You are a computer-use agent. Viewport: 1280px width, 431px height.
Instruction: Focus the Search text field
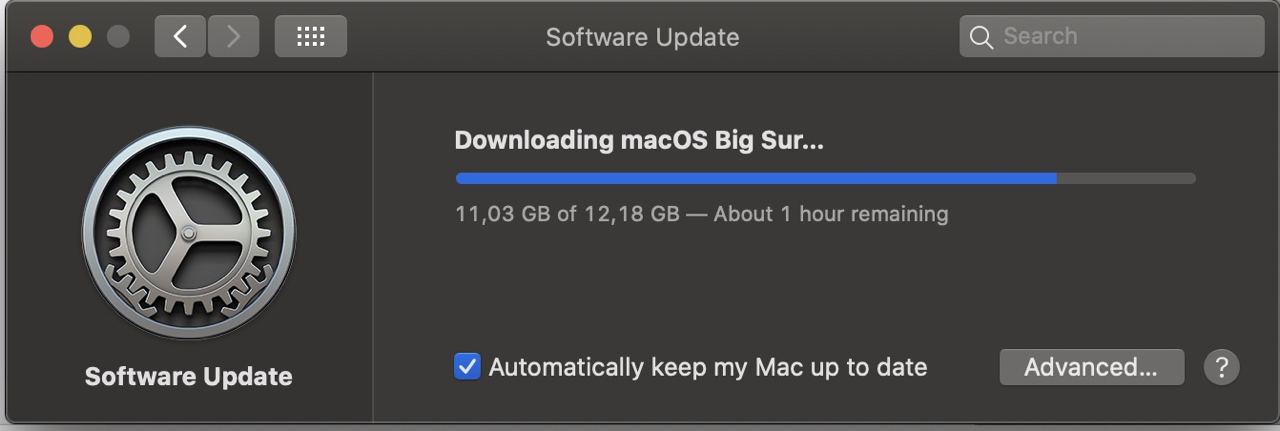(1112, 37)
